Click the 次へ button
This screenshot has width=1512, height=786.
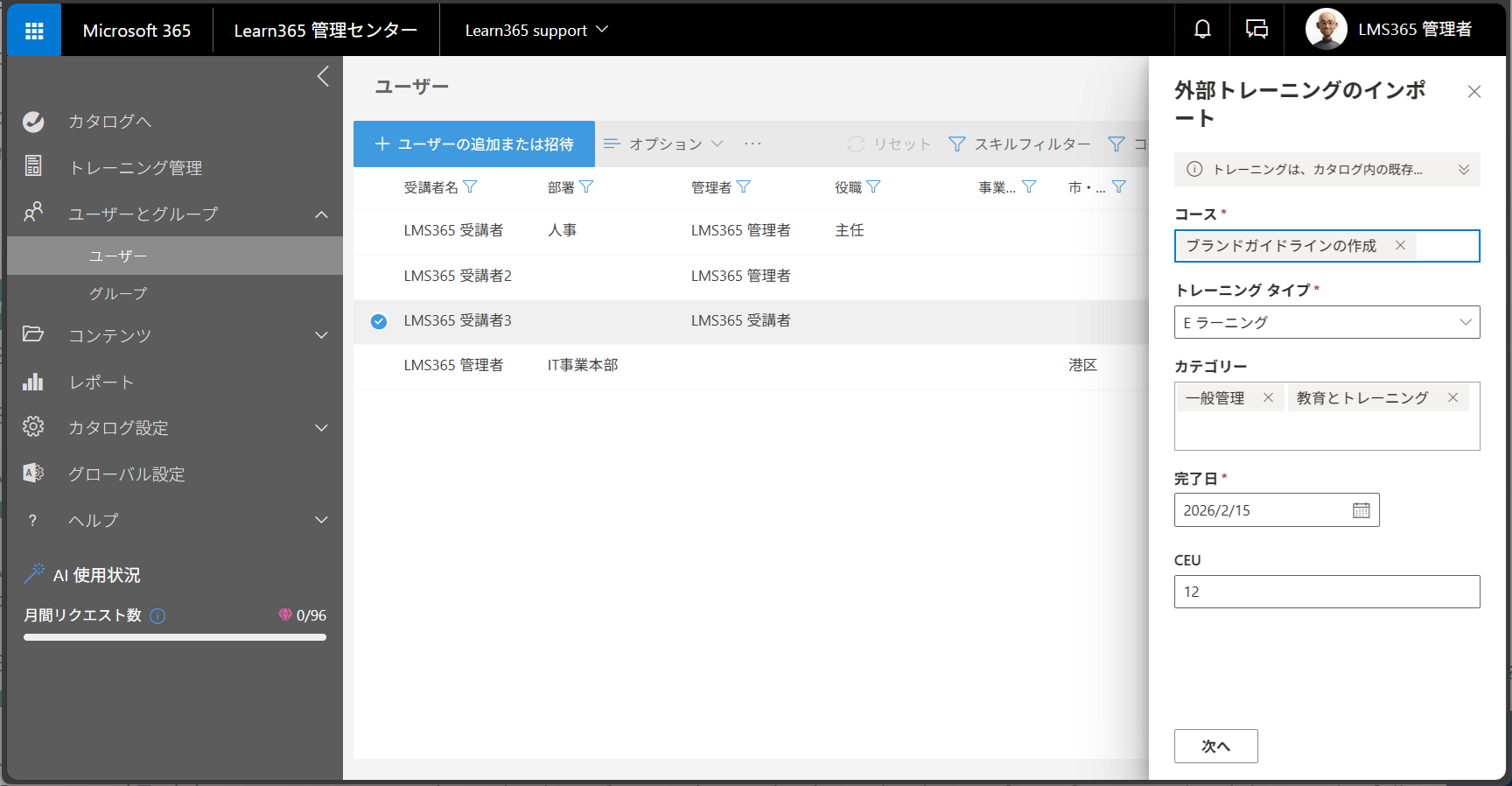point(1216,746)
